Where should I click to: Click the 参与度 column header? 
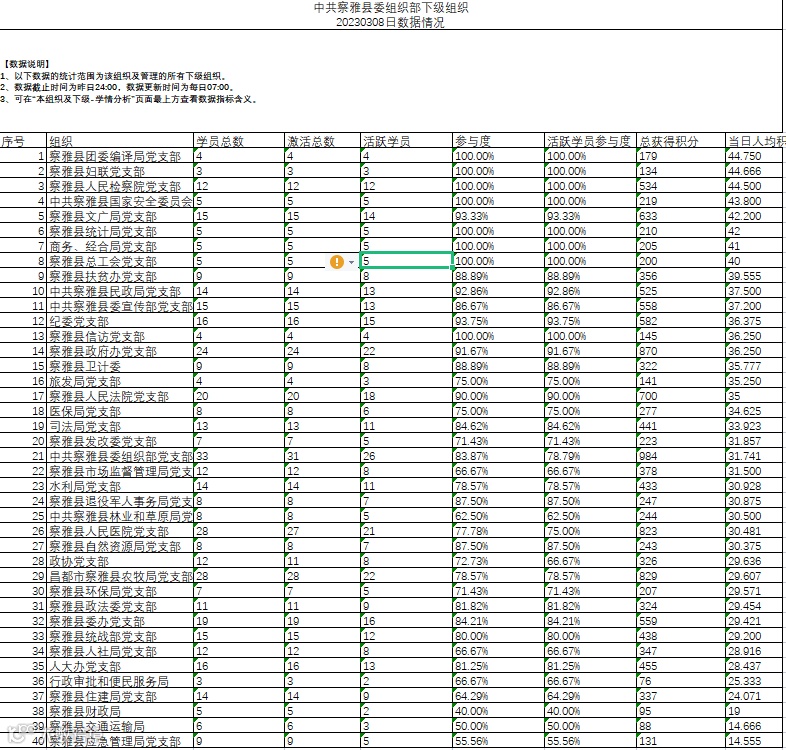(499, 141)
